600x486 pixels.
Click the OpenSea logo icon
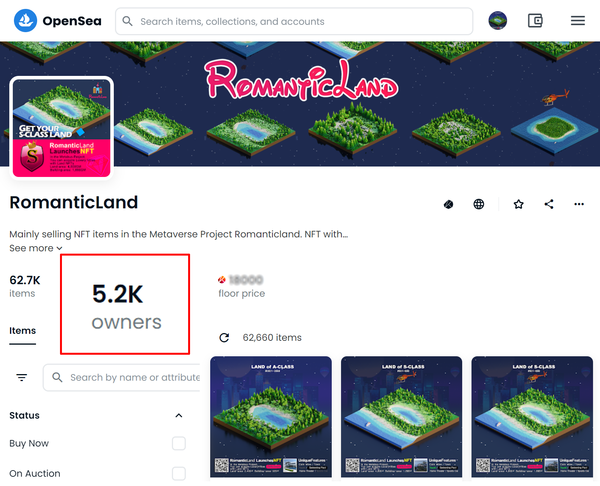(x=25, y=21)
